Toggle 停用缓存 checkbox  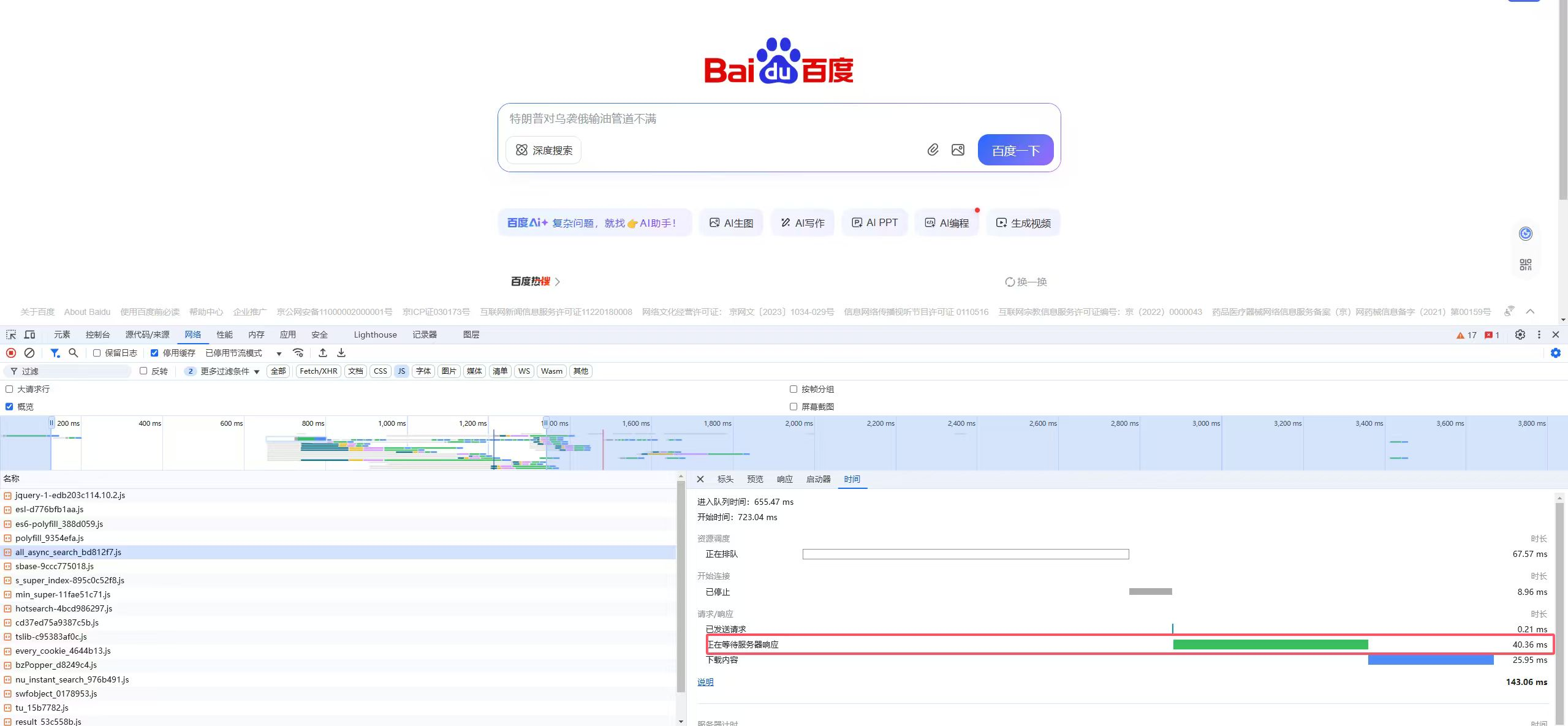tap(154, 353)
